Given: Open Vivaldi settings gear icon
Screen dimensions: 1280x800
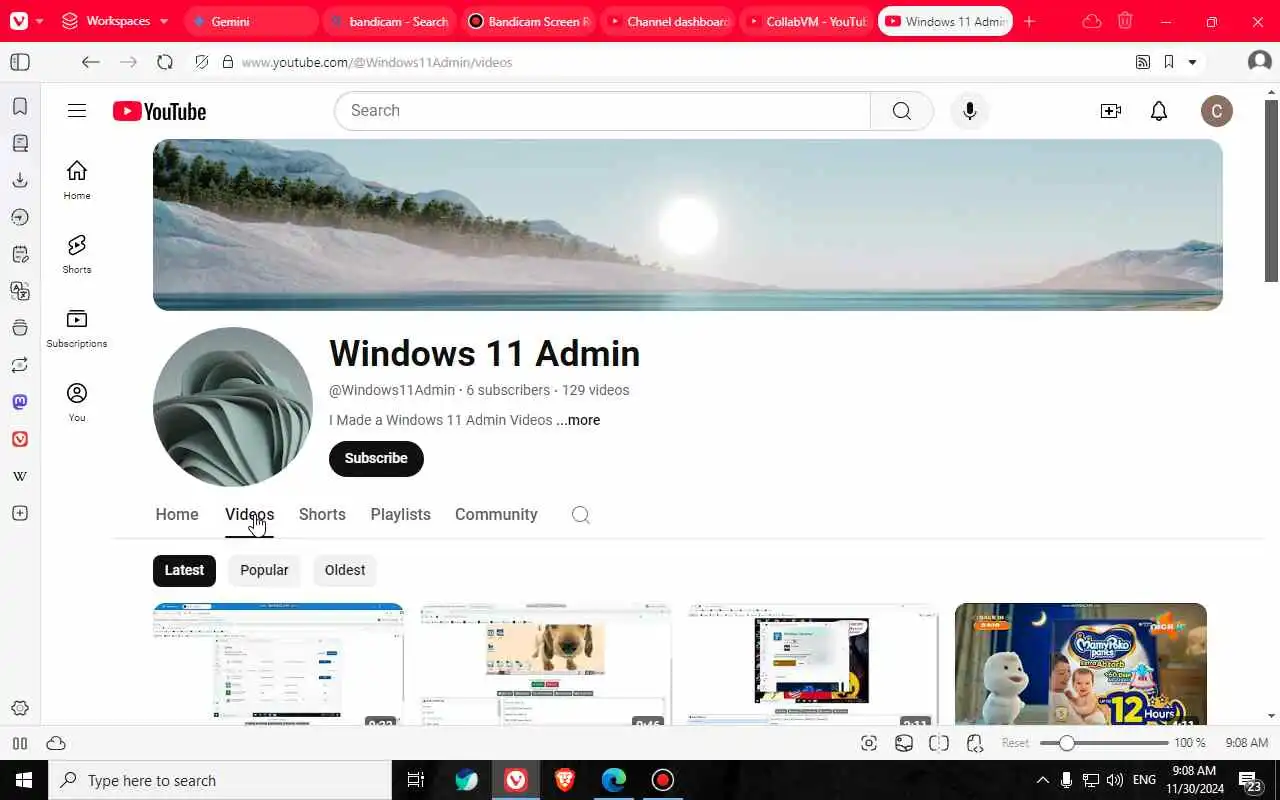Looking at the screenshot, I should [20, 708].
